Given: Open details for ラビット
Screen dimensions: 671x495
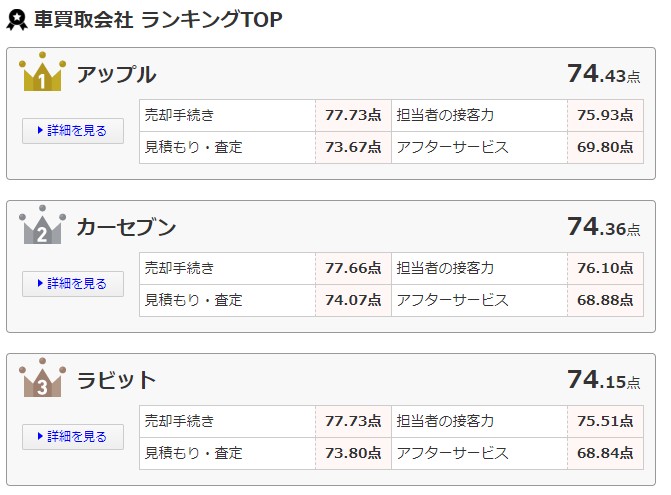Looking at the screenshot, I should [73, 436].
